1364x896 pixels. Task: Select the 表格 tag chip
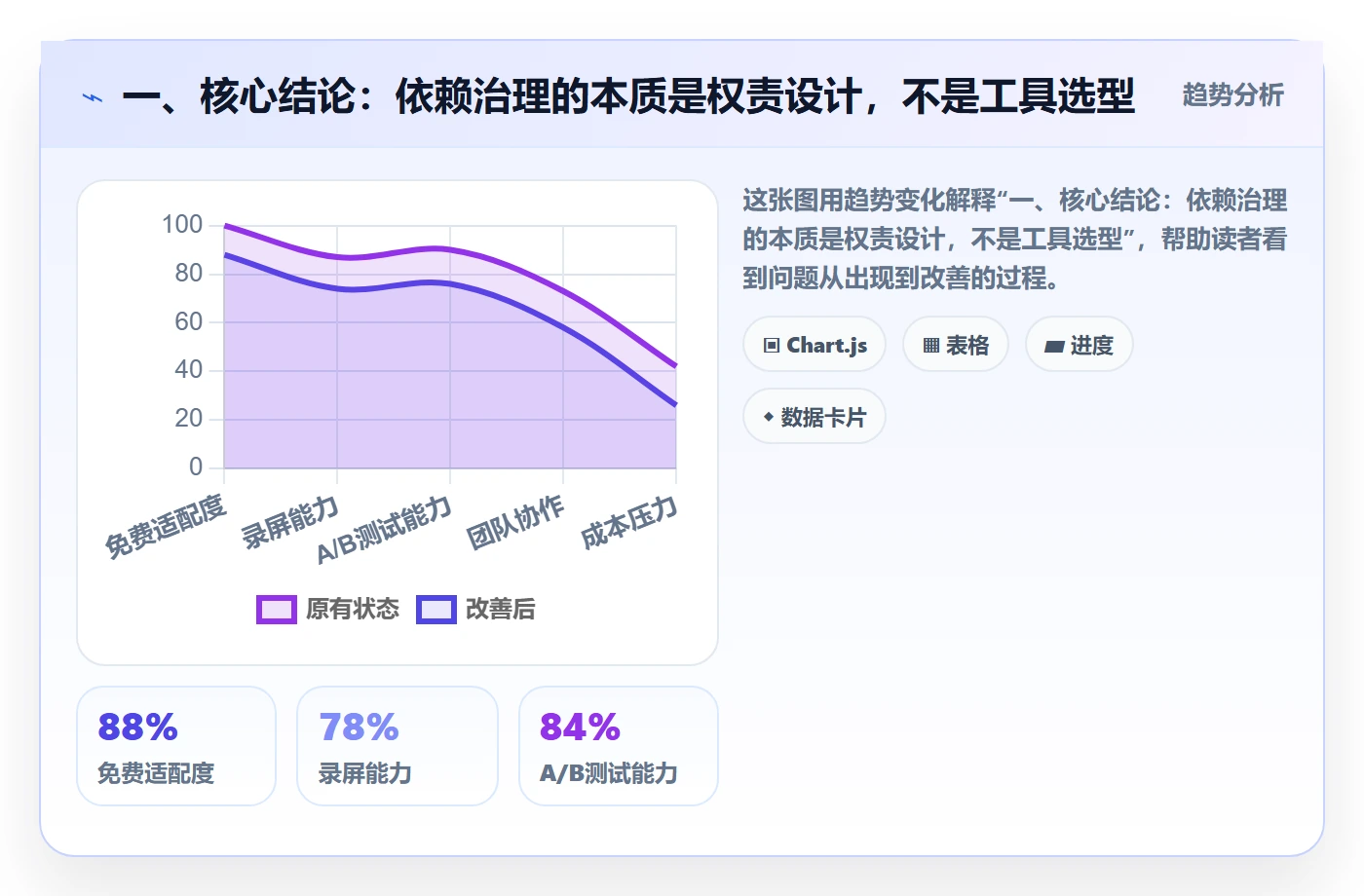[956, 345]
